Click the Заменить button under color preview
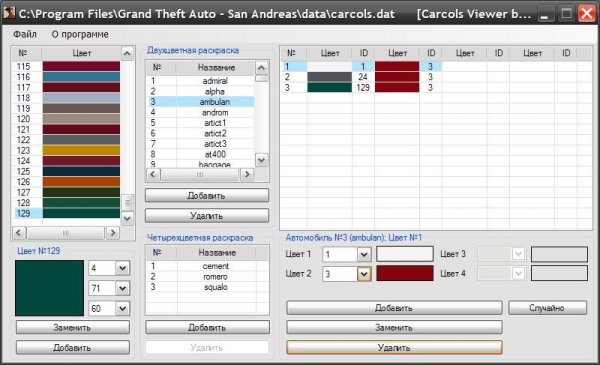This screenshot has width=600, height=365. [x=73, y=328]
